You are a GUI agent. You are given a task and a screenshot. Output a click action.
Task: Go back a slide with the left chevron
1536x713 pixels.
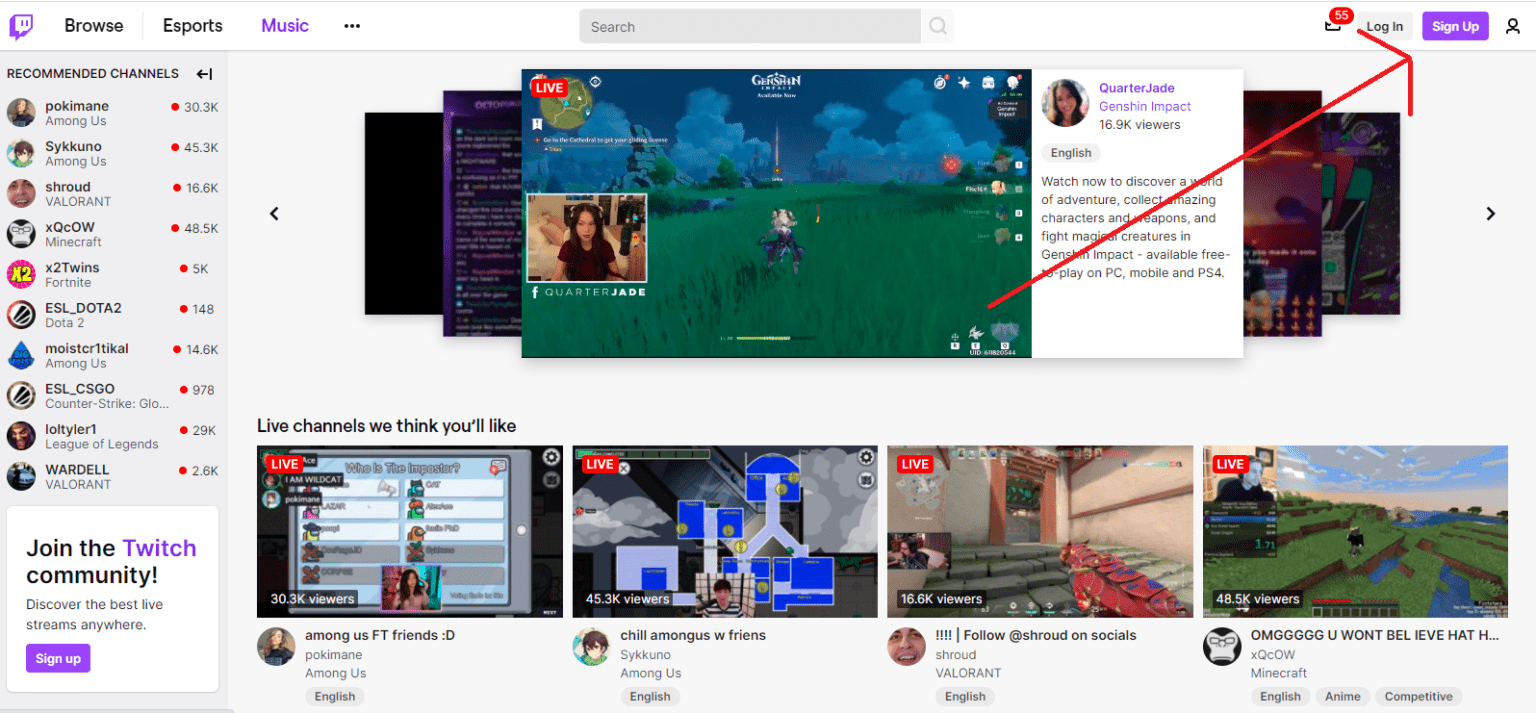[x=274, y=213]
